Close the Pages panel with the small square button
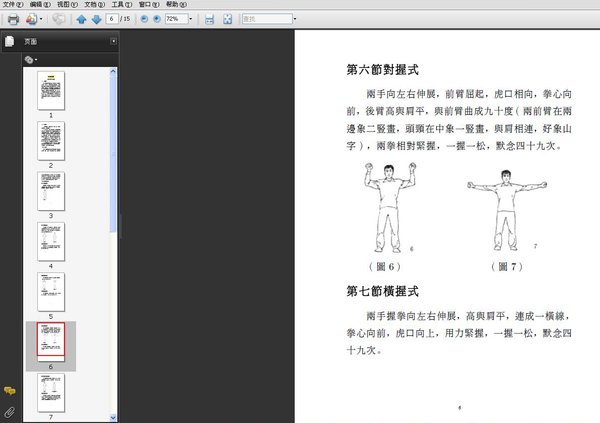The image size is (600, 423). [x=114, y=41]
